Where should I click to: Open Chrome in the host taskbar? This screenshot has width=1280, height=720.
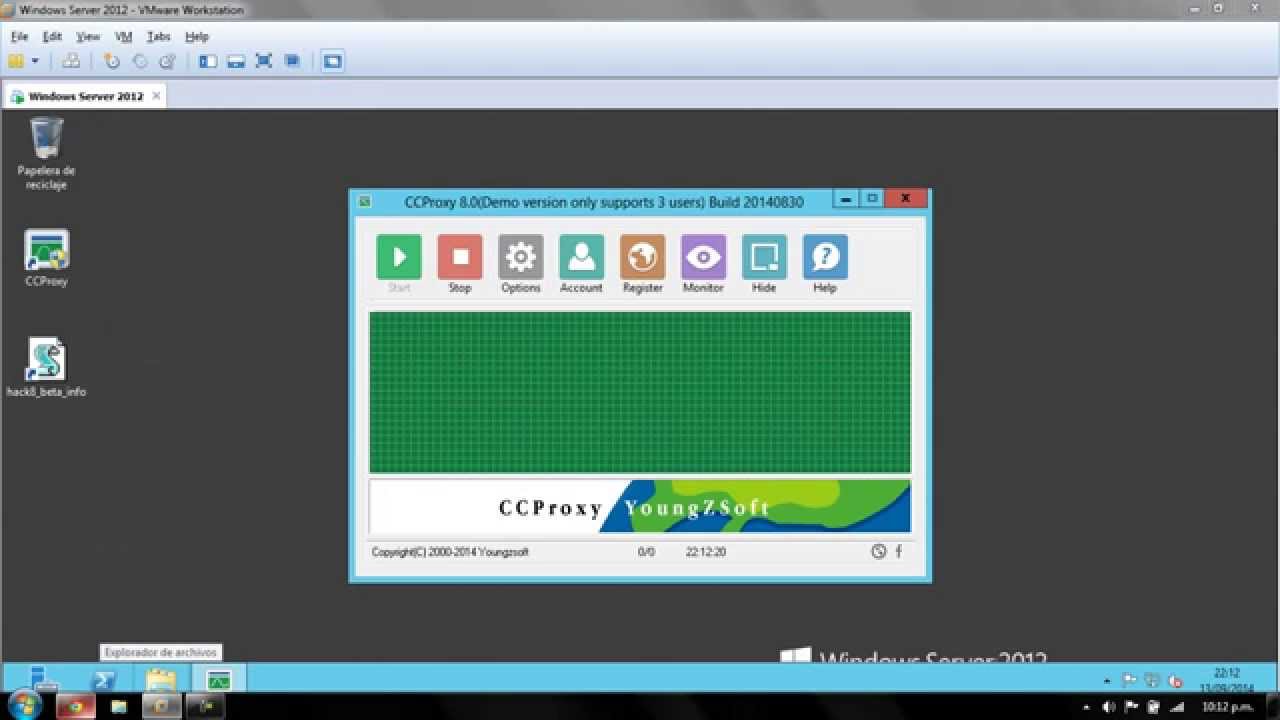(75, 706)
